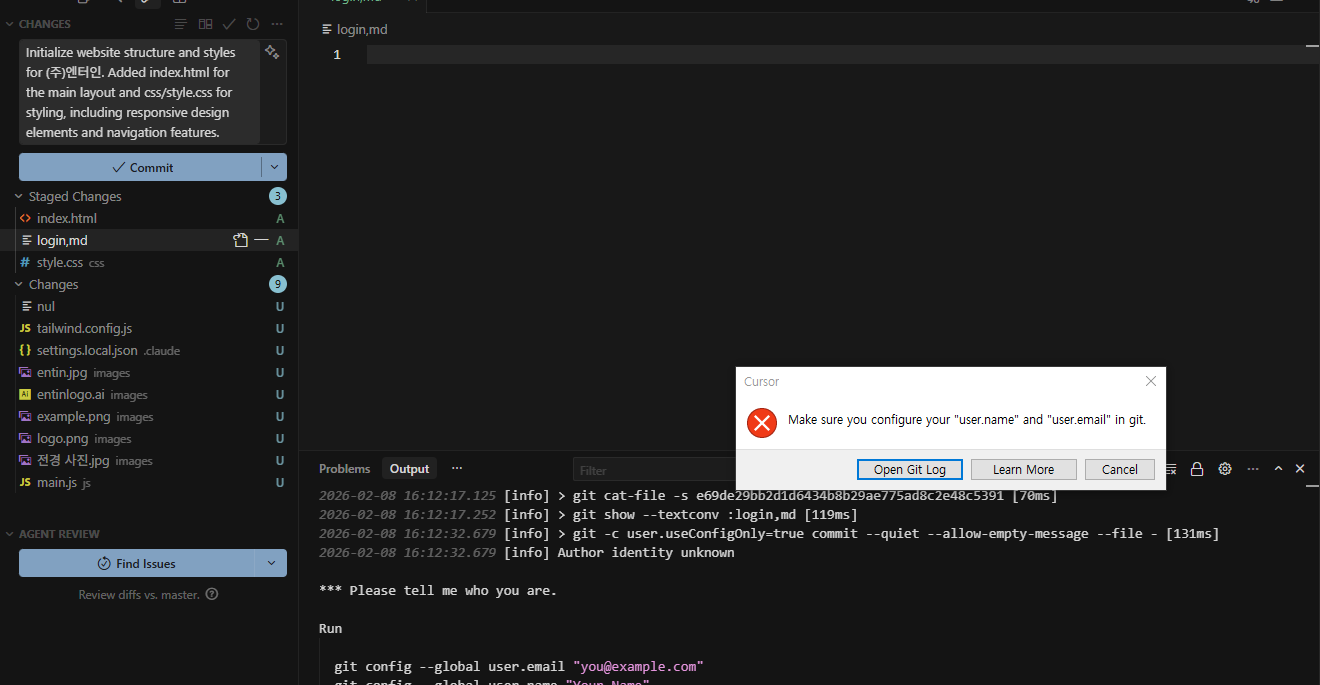Close the Cursor error dialog

(1150, 381)
